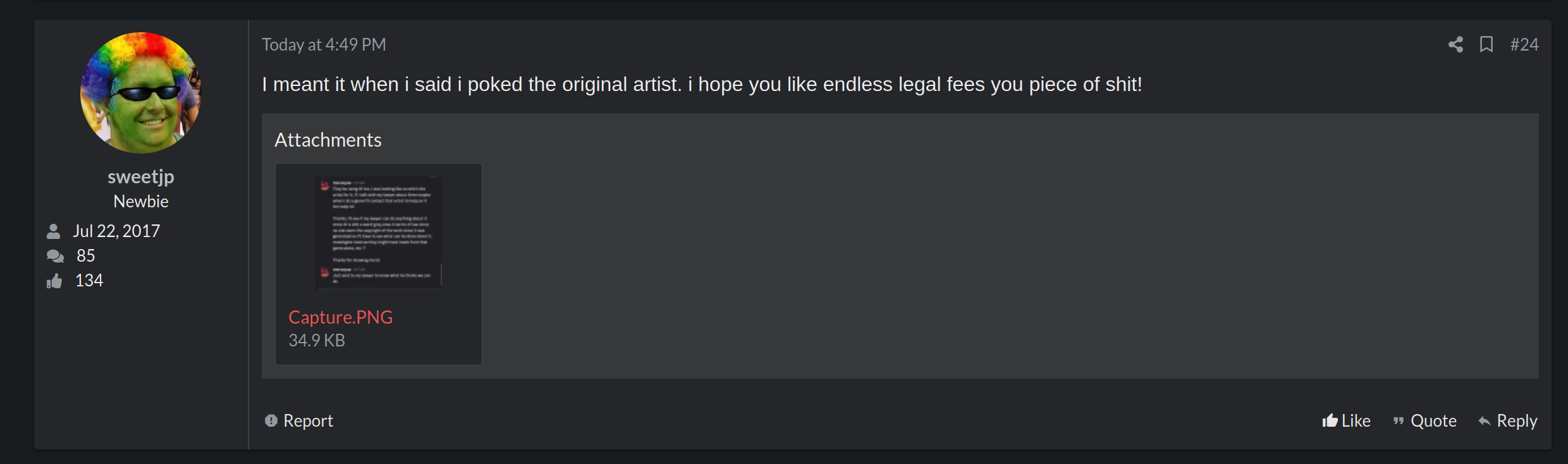Open post number #24 permalink
The height and width of the screenshot is (464, 1568).
click(x=1524, y=44)
